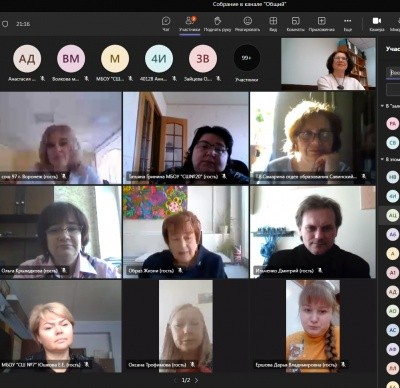The height and width of the screenshot is (388, 400).
Task: Select the ВМ participant avatar
Action: (71, 59)
